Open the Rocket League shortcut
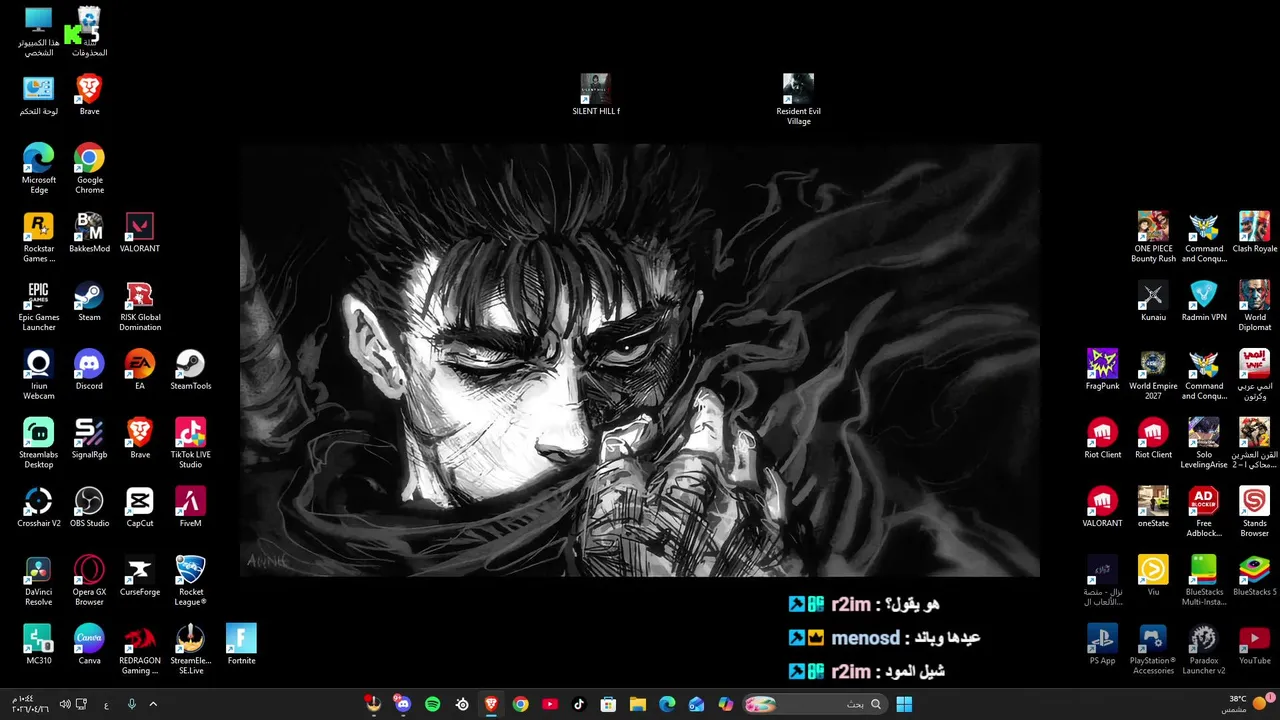Viewport: 1280px width, 720px height. tap(190, 581)
